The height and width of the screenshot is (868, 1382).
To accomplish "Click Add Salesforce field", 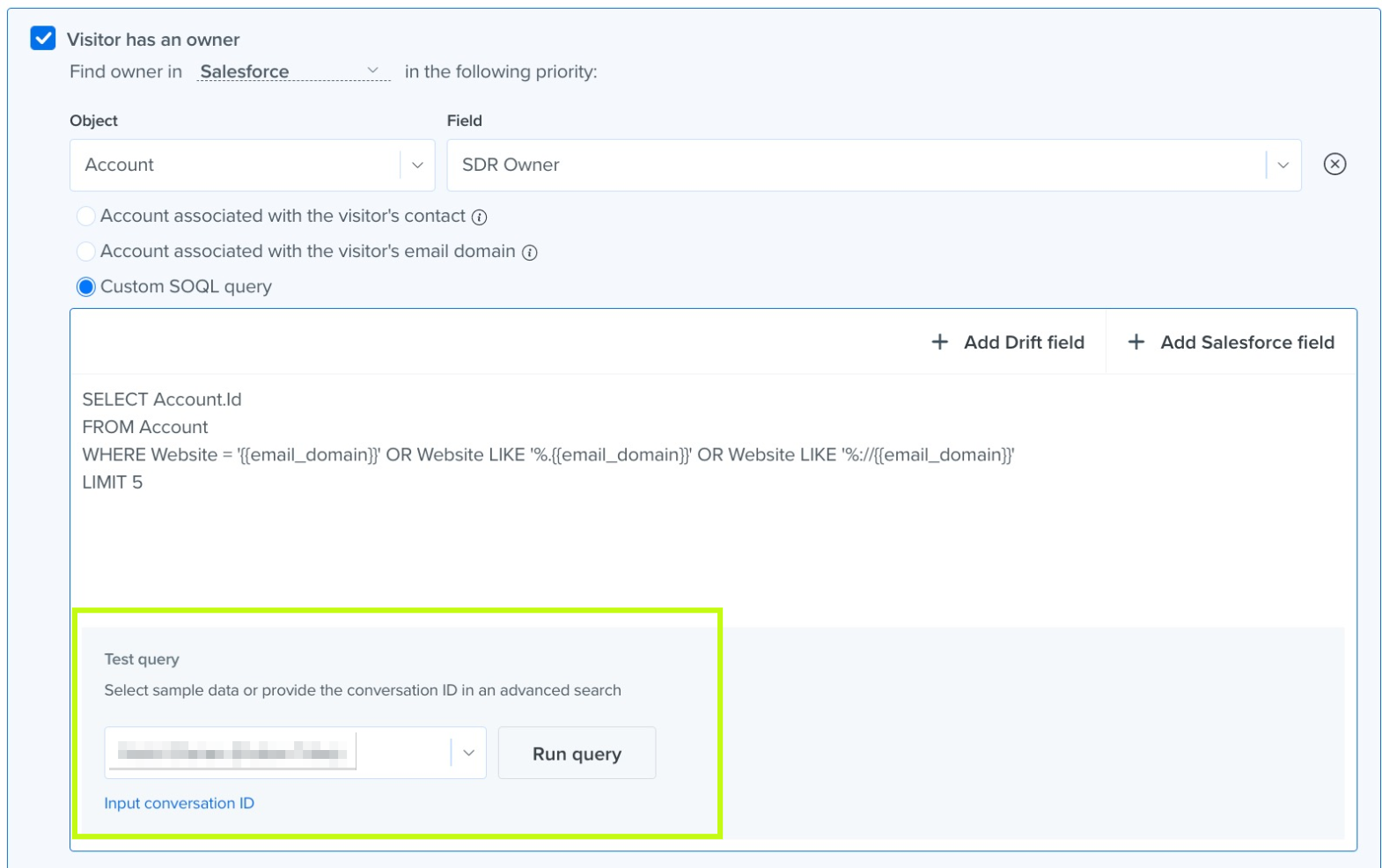I will (1231, 342).
